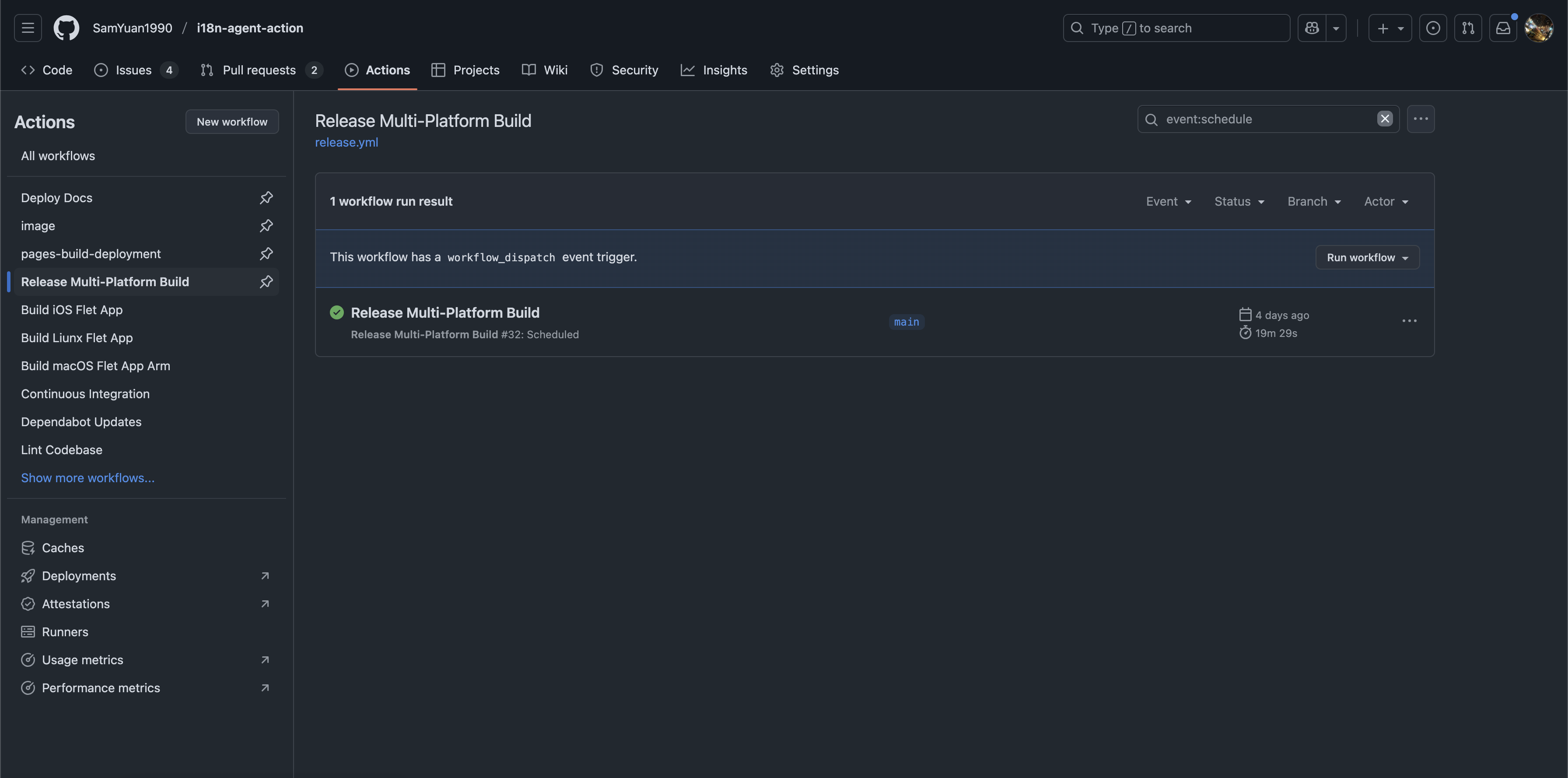Unpin the Deploy Docs workflow
The height and width of the screenshot is (778, 1568).
click(266, 198)
